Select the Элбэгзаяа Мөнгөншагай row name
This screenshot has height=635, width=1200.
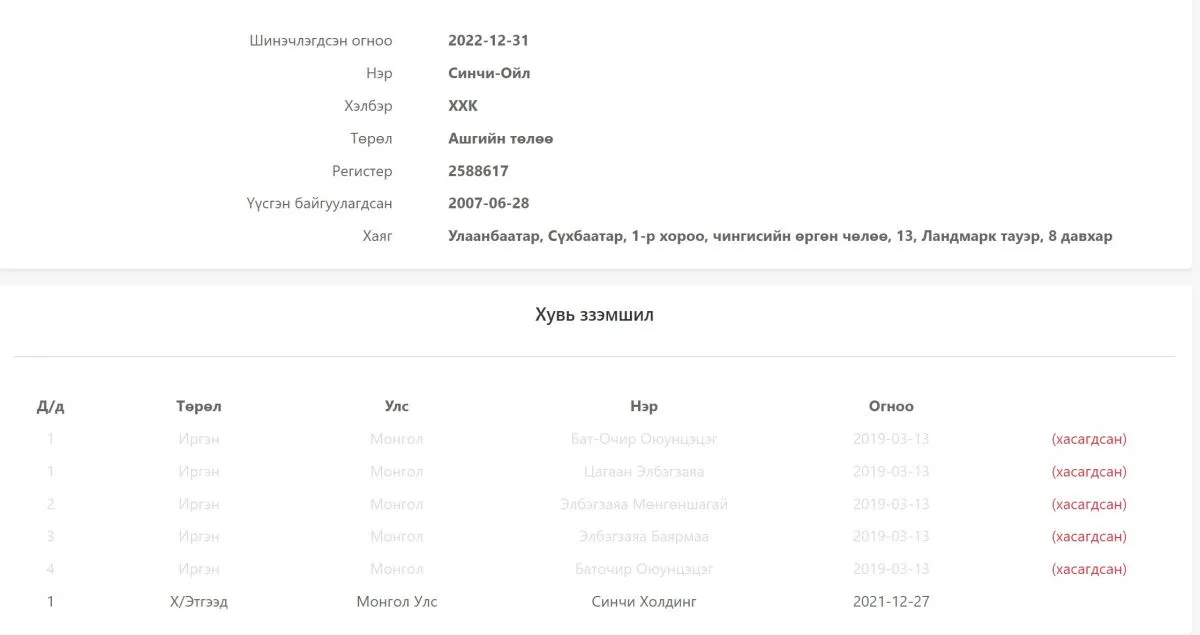644,504
